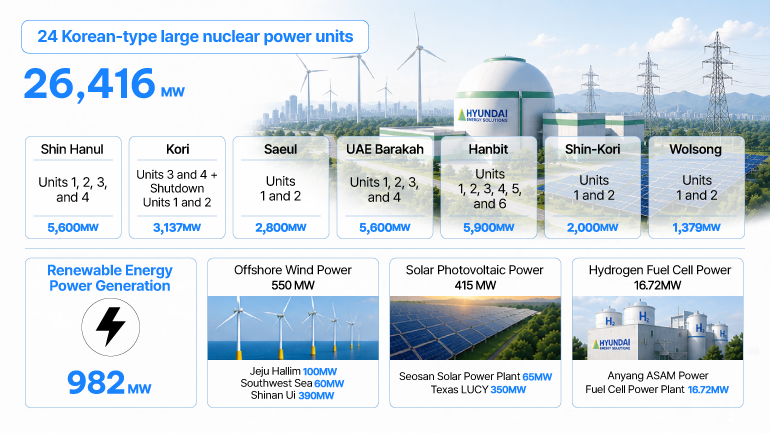Screen dimensions: 770x433
Task: Click the 2,800MW value under Saeul
Action: (x=280, y=228)
